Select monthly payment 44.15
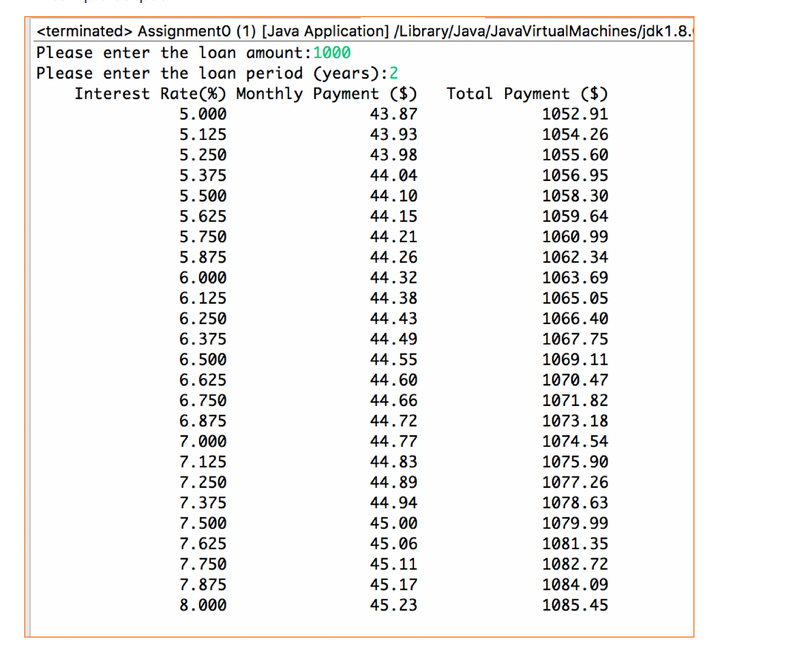The height and width of the screenshot is (663, 794). pyautogui.click(x=393, y=216)
